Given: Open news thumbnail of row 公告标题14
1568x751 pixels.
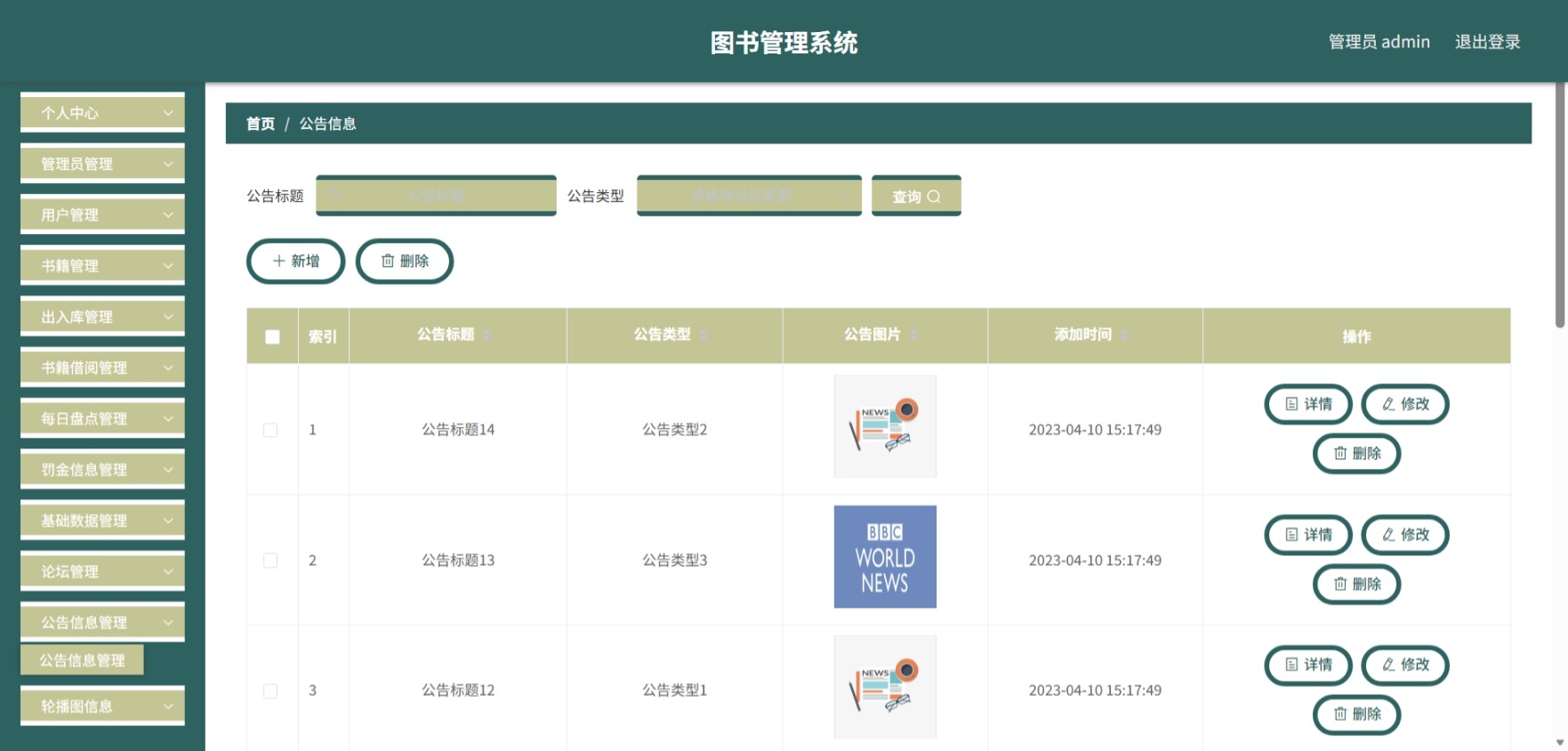Looking at the screenshot, I should point(885,426).
